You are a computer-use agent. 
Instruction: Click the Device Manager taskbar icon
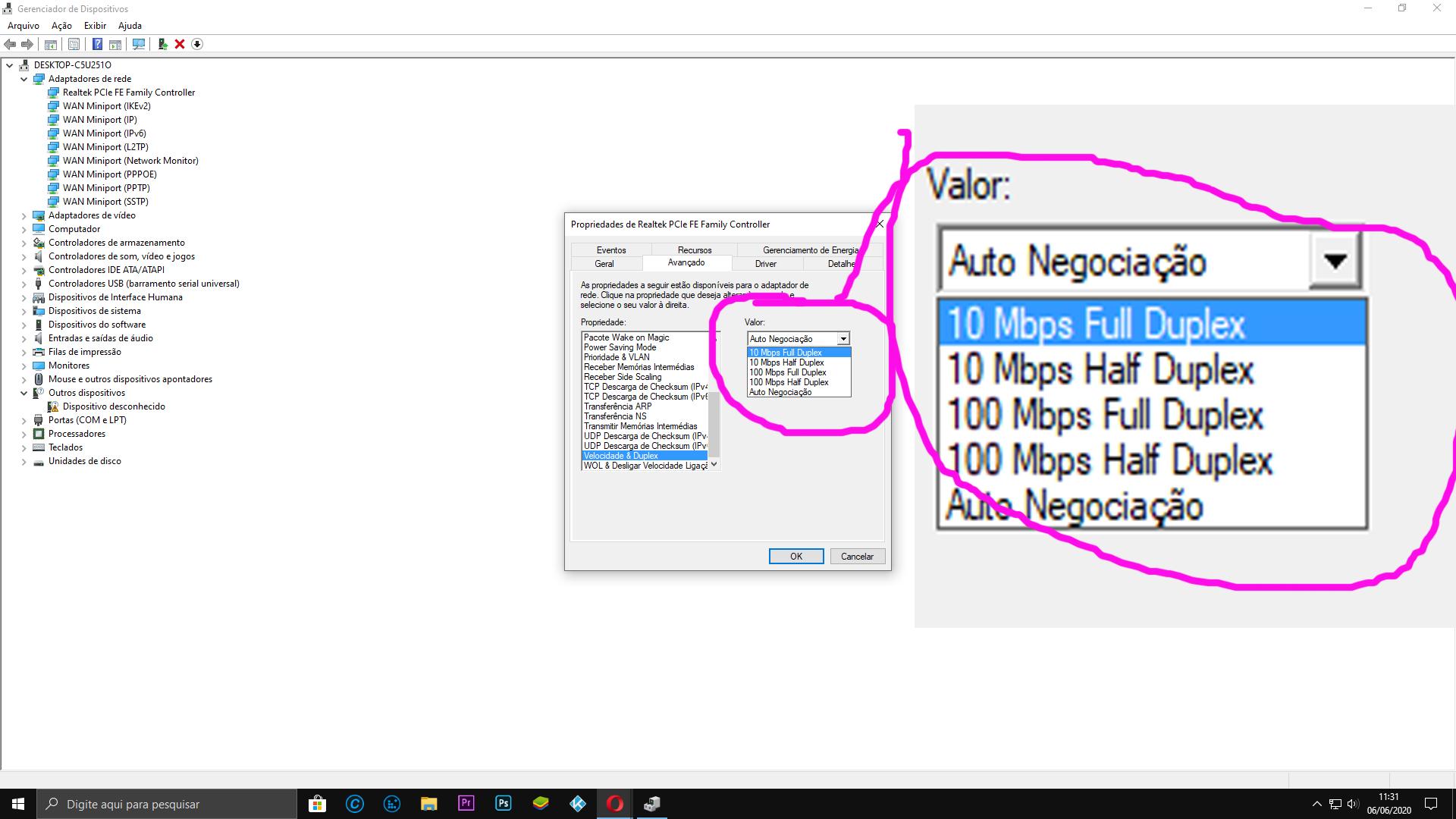[651, 804]
